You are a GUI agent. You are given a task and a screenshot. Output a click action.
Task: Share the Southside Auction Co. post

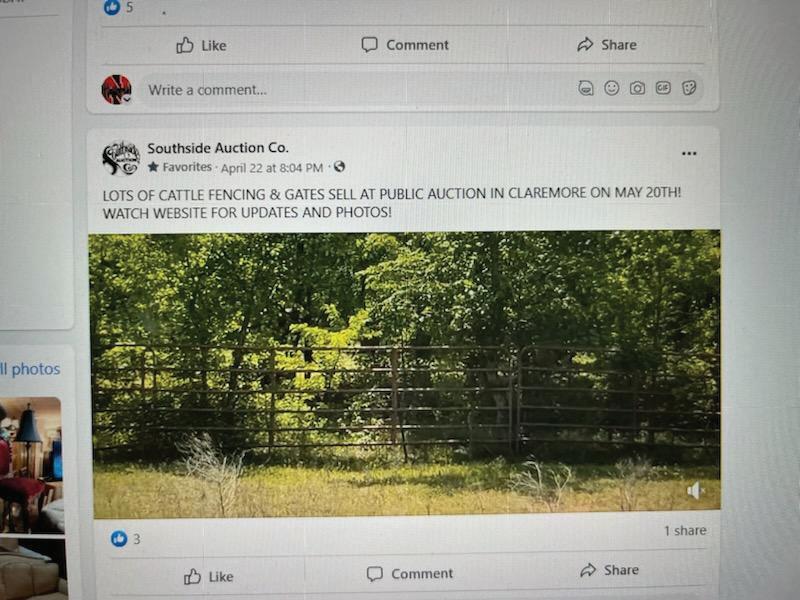609,570
